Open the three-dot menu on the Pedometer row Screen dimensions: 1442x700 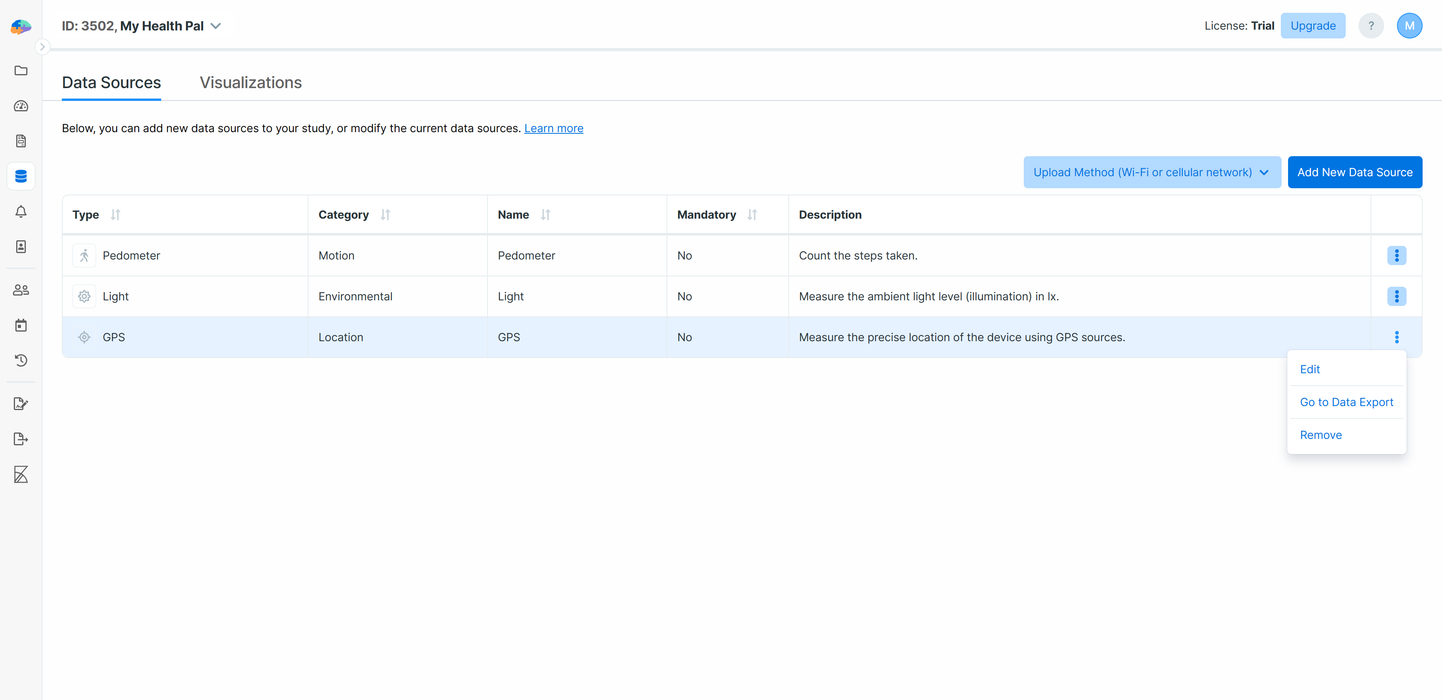coord(1396,255)
